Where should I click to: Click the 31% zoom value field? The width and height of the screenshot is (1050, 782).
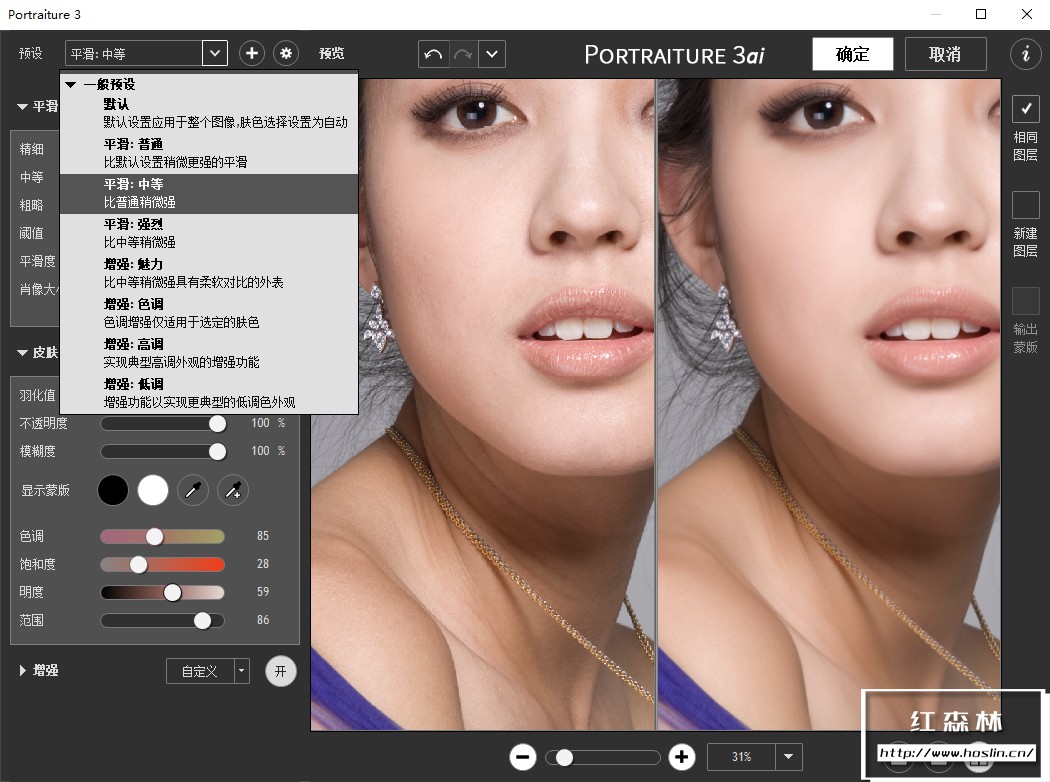point(741,757)
